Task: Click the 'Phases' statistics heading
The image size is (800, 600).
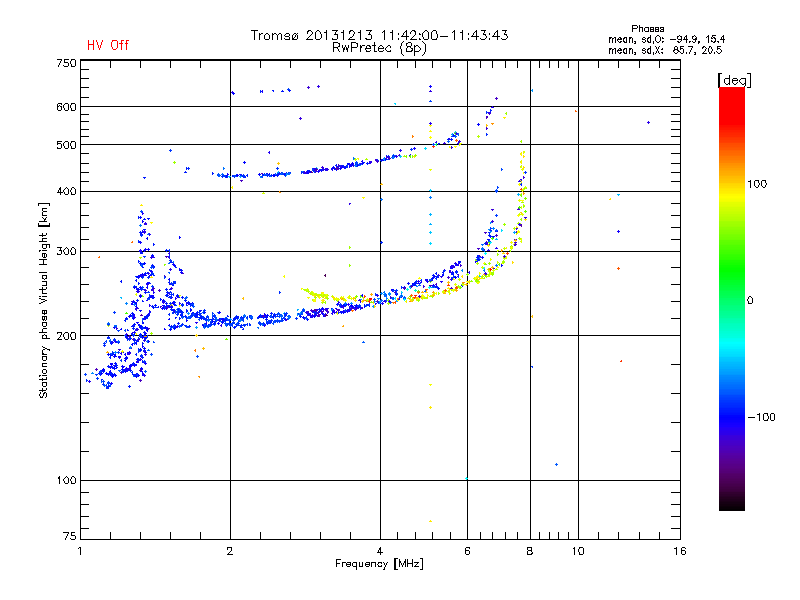Action: [647, 29]
